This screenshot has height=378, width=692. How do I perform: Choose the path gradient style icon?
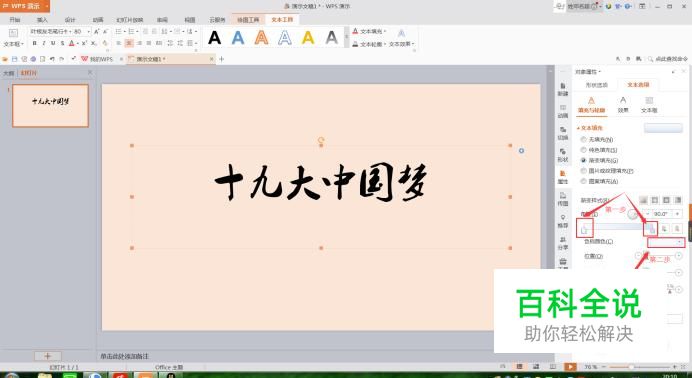(x=678, y=200)
